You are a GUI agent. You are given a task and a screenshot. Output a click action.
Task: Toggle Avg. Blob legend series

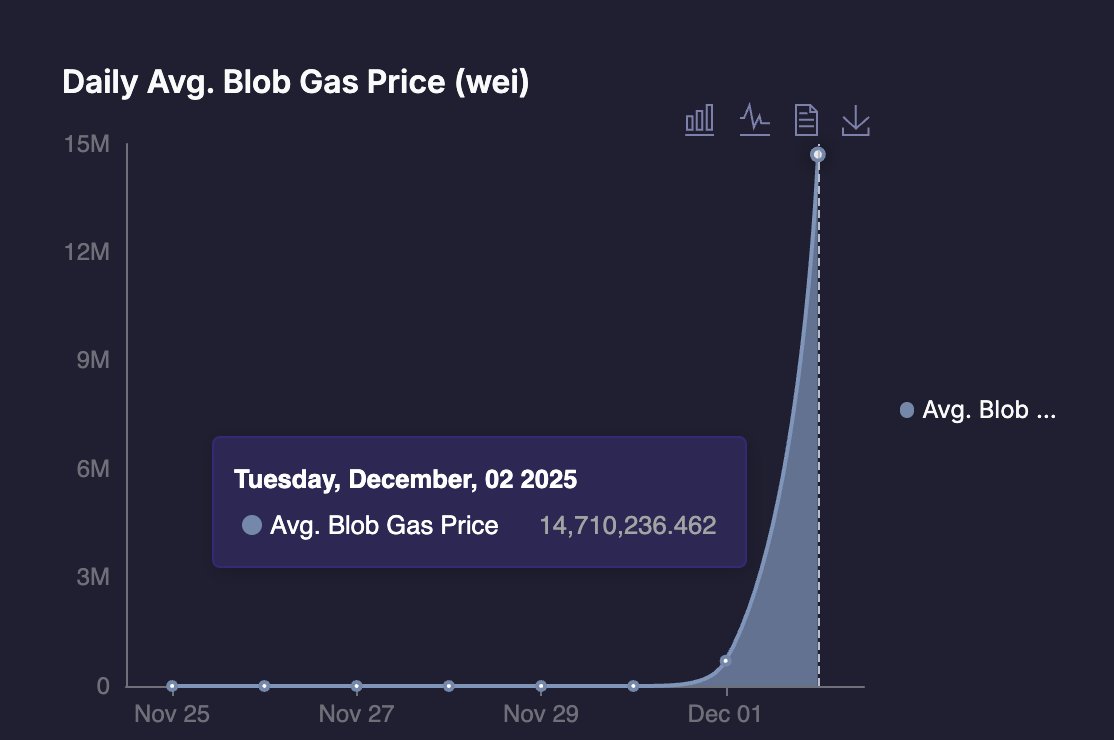[978, 410]
